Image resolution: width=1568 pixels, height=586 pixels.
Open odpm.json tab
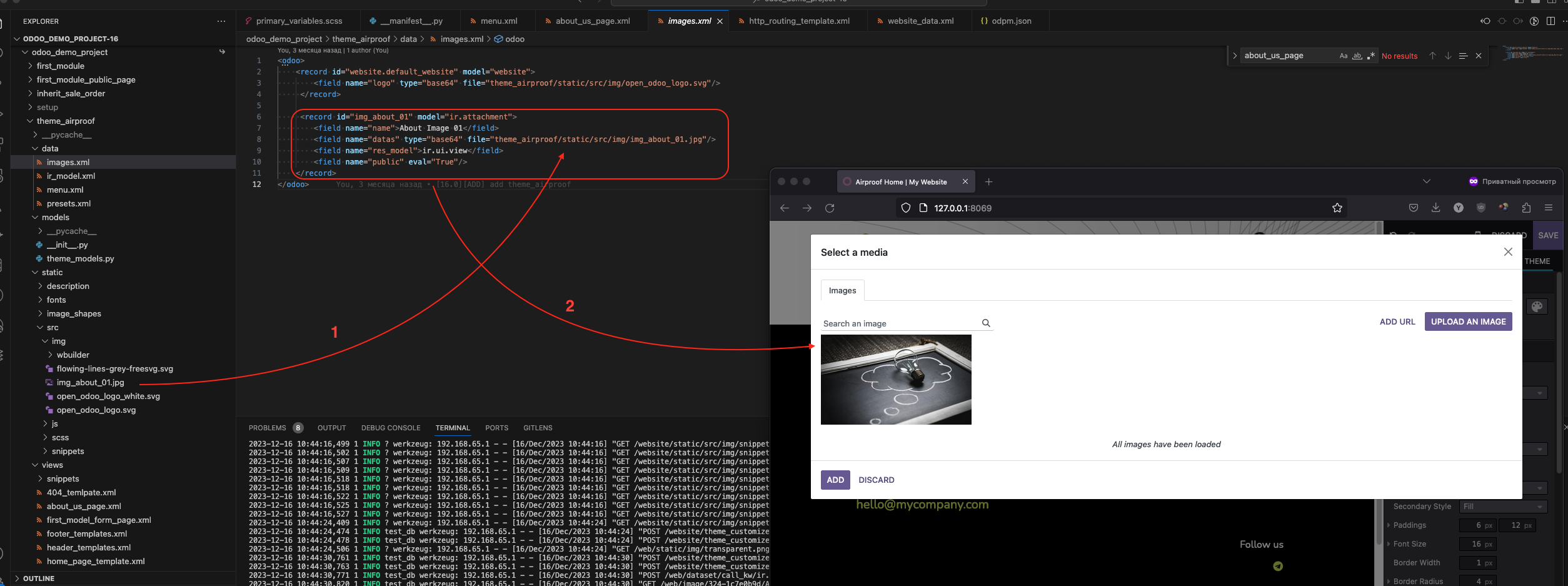(1010, 21)
